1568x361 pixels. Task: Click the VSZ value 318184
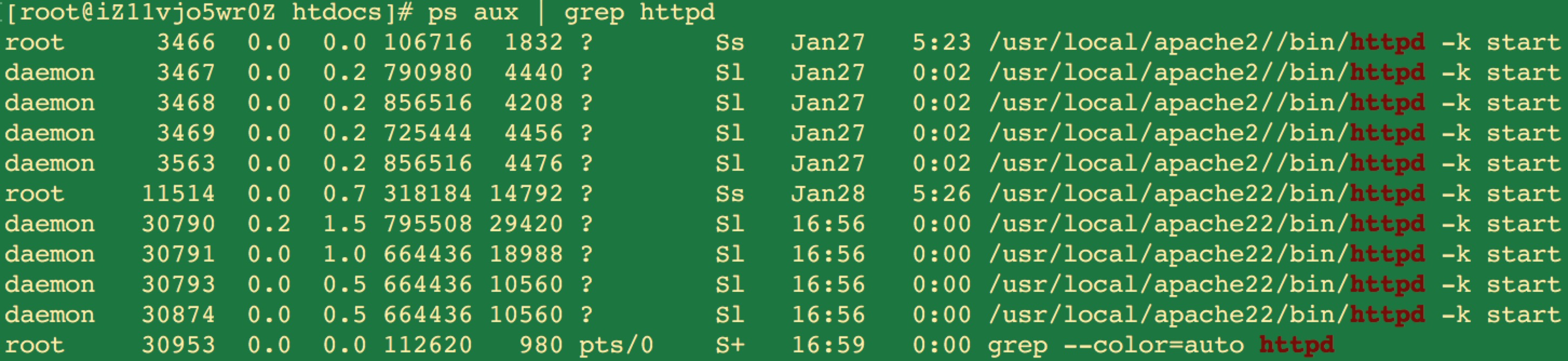pos(427,193)
